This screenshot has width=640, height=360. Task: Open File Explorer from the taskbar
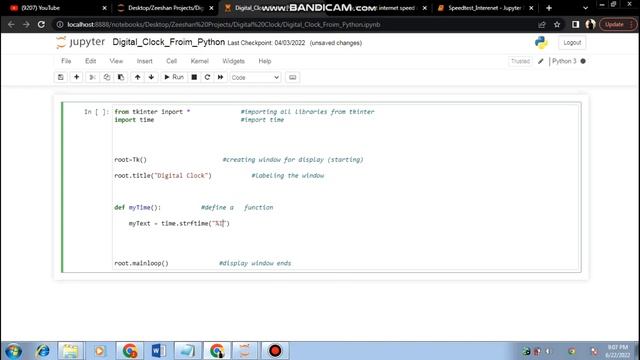coord(70,351)
